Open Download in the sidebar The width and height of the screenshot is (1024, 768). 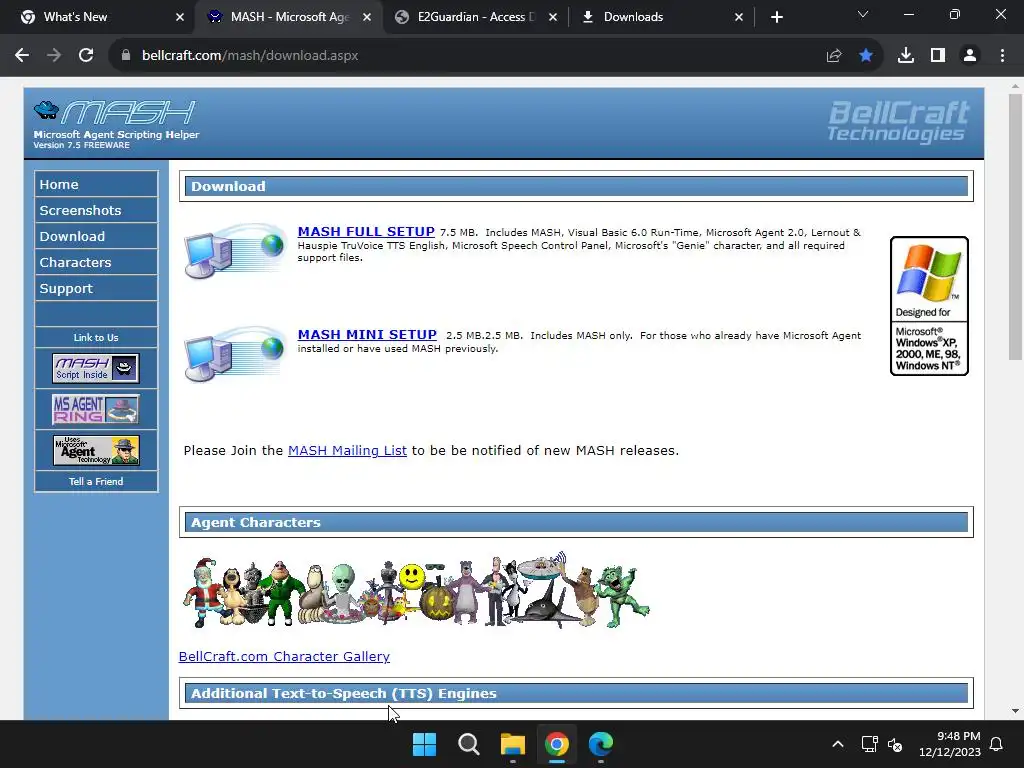[x=96, y=236]
